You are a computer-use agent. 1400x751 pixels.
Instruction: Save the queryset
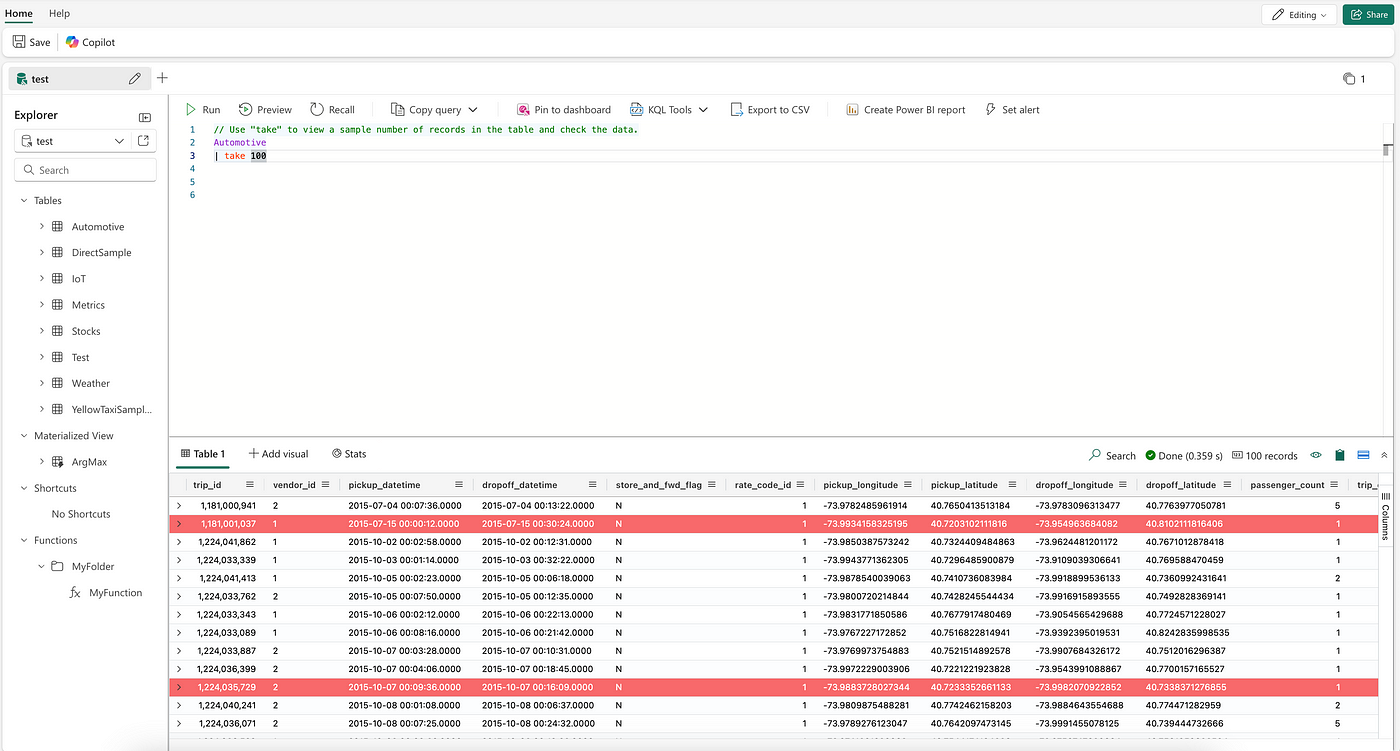[31, 42]
